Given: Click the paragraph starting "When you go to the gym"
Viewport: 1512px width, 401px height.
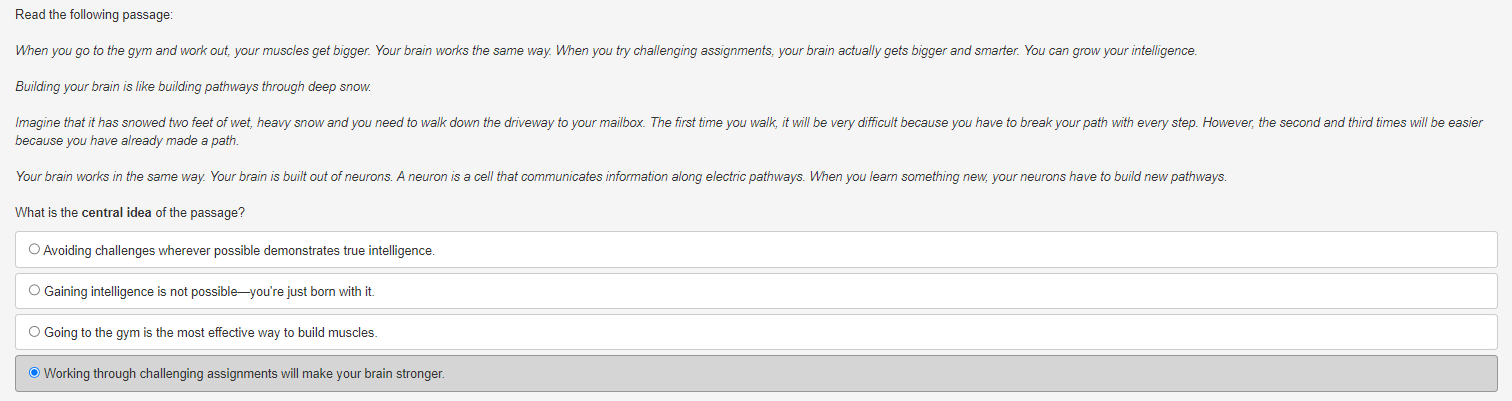Looking at the screenshot, I should 606,50.
